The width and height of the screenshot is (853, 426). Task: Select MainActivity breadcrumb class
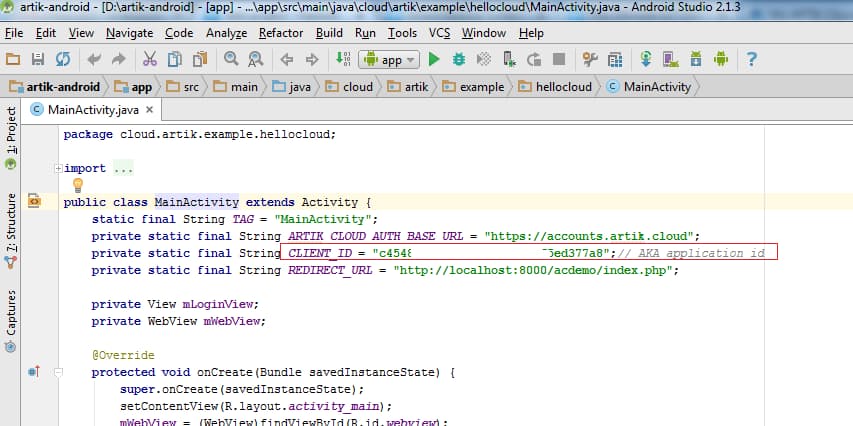(x=648, y=87)
